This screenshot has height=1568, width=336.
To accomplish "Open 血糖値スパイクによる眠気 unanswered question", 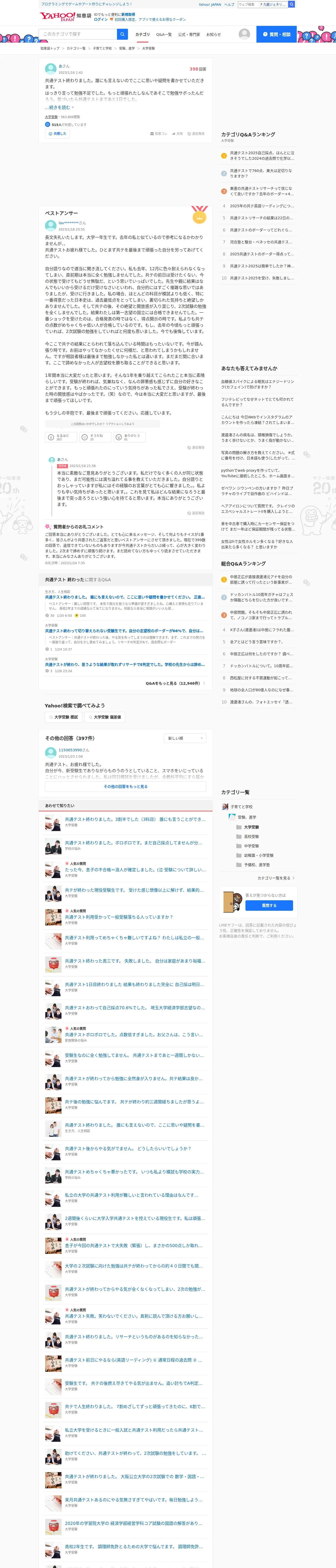I will pyautogui.click(x=258, y=384).
